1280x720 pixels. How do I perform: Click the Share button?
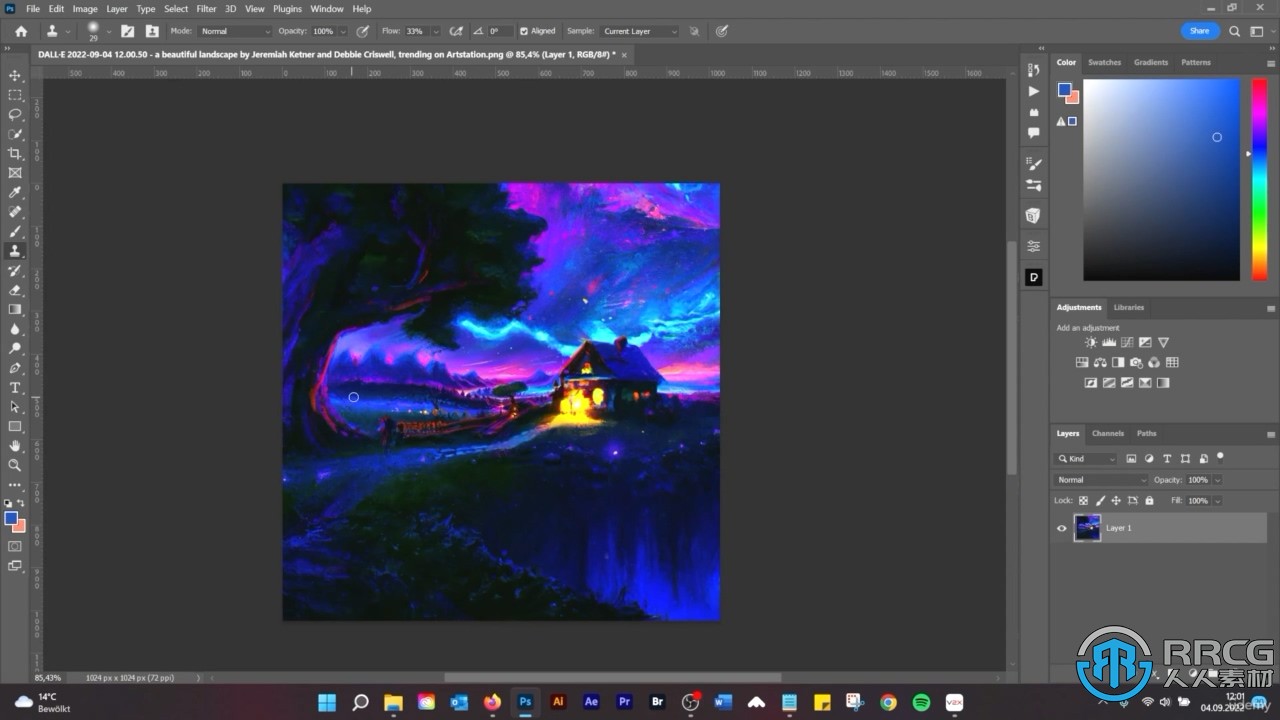(1199, 31)
